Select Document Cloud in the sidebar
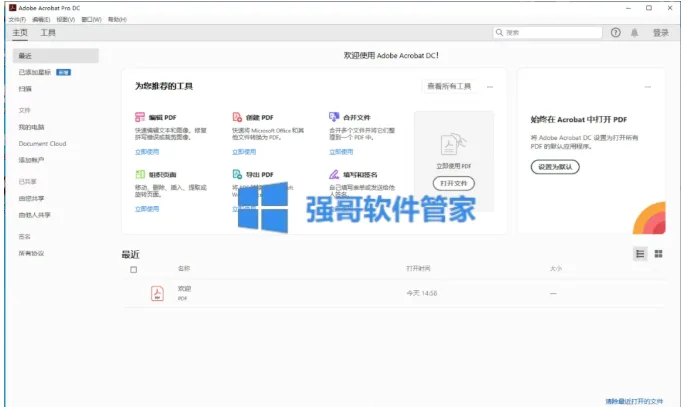The height and width of the screenshot is (407, 681). [42, 144]
